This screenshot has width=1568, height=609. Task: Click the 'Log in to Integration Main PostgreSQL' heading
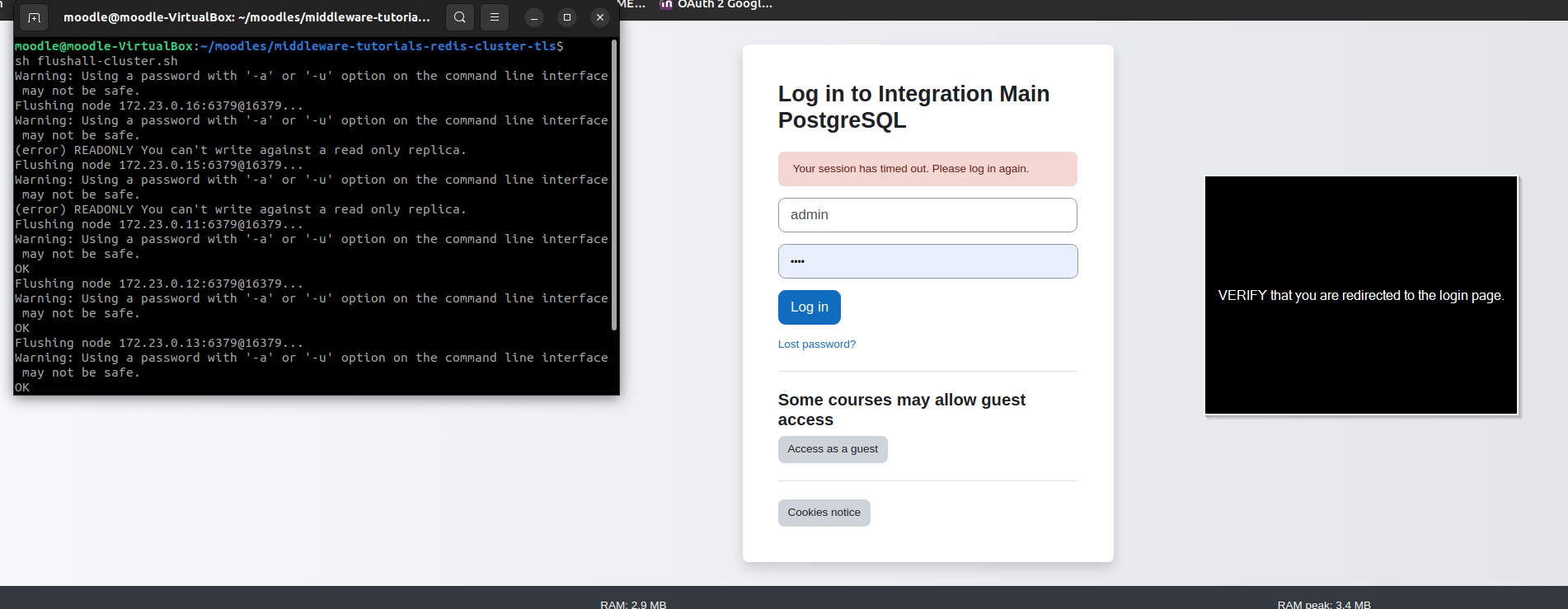tap(913, 107)
